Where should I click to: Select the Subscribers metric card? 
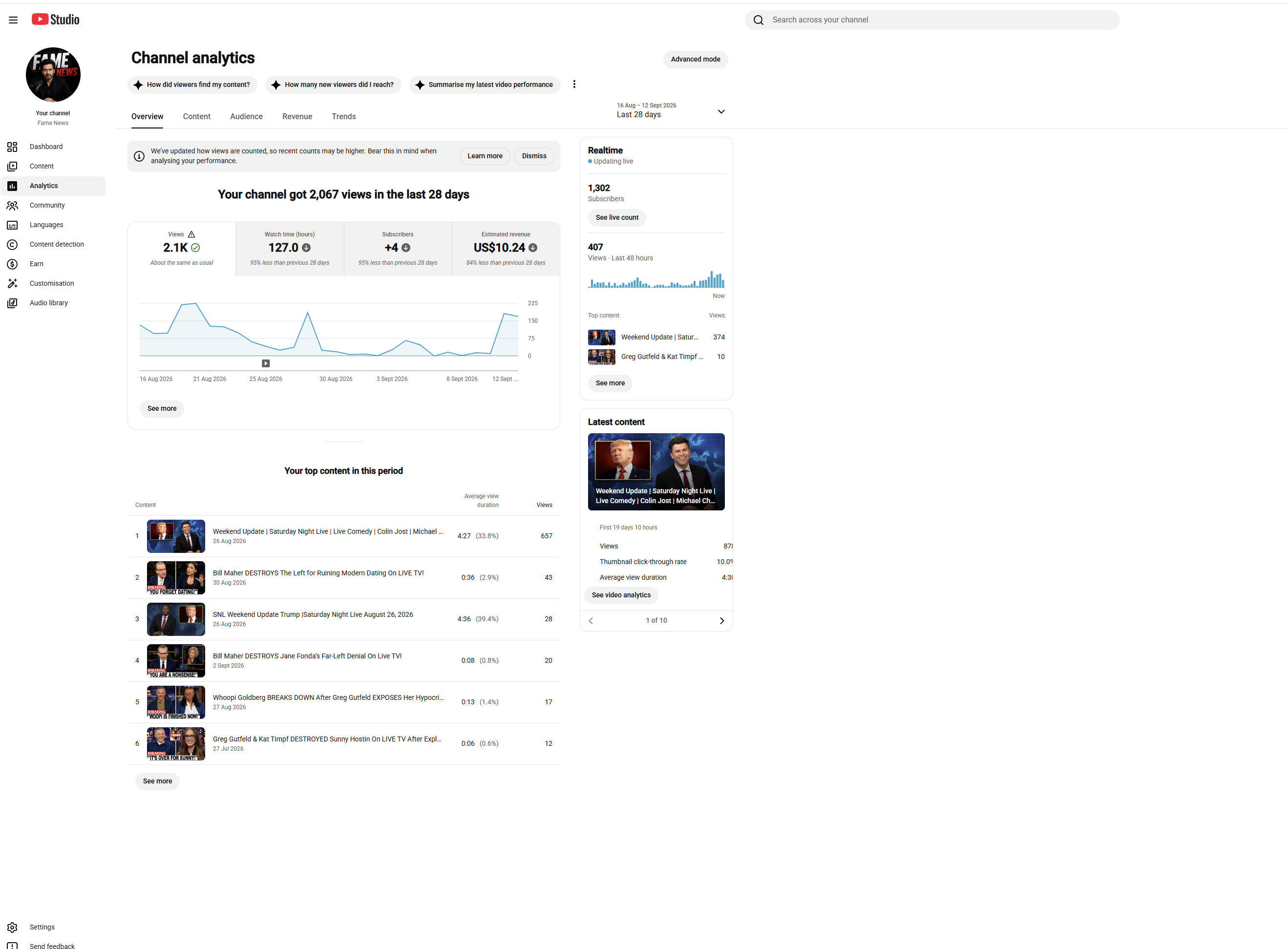coord(398,249)
